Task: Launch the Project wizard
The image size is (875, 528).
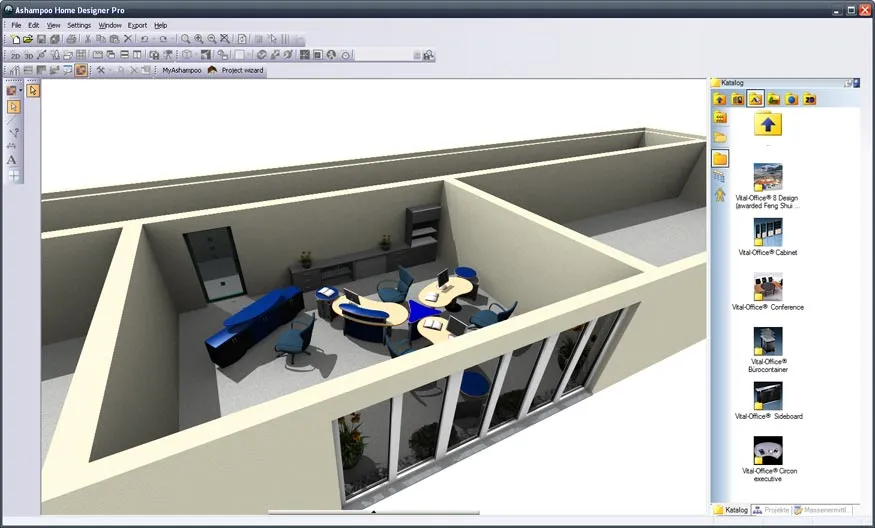Action: [x=242, y=70]
